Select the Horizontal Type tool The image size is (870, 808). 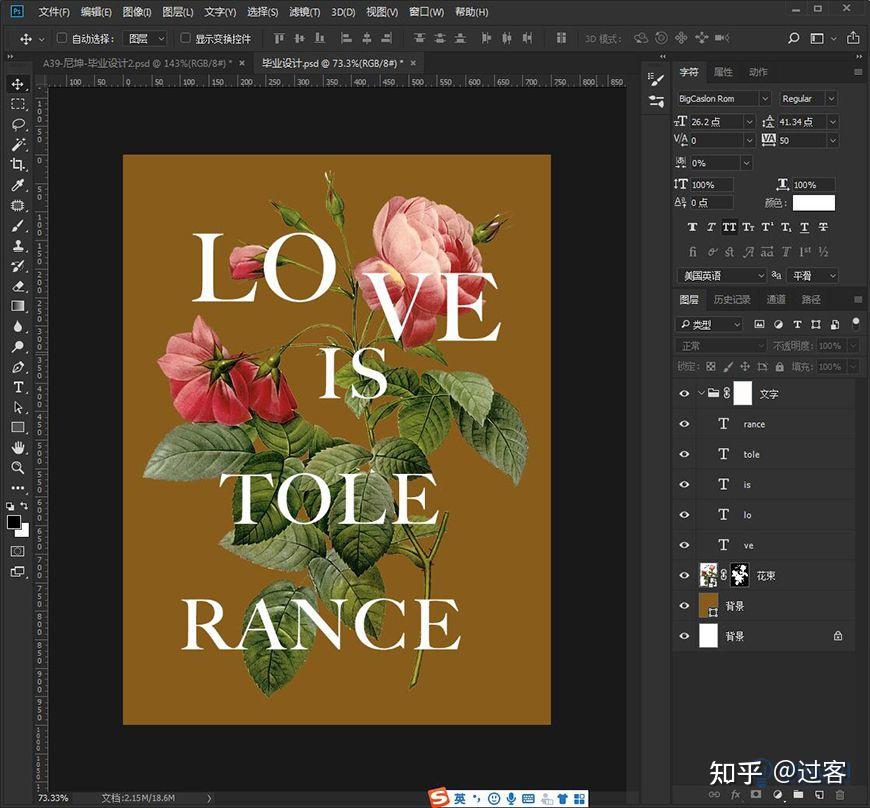[x=18, y=387]
